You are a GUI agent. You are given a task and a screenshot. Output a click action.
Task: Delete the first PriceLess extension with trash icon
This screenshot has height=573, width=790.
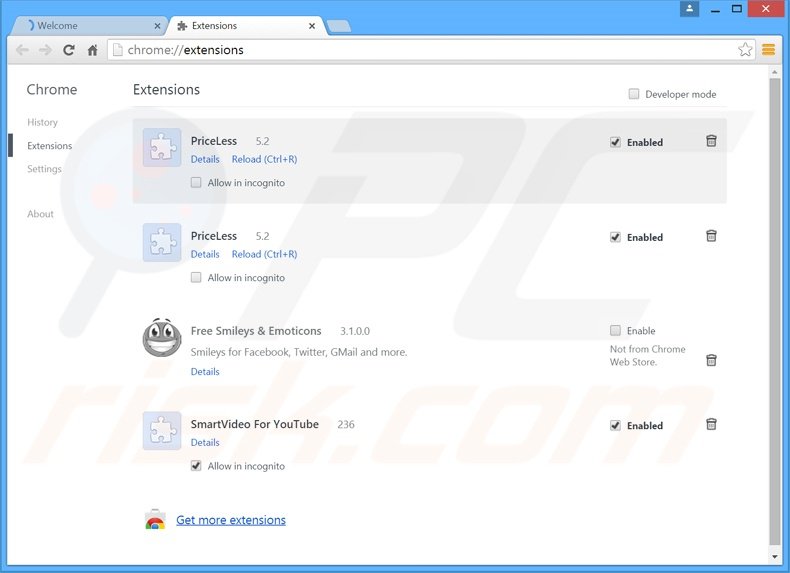(x=711, y=141)
